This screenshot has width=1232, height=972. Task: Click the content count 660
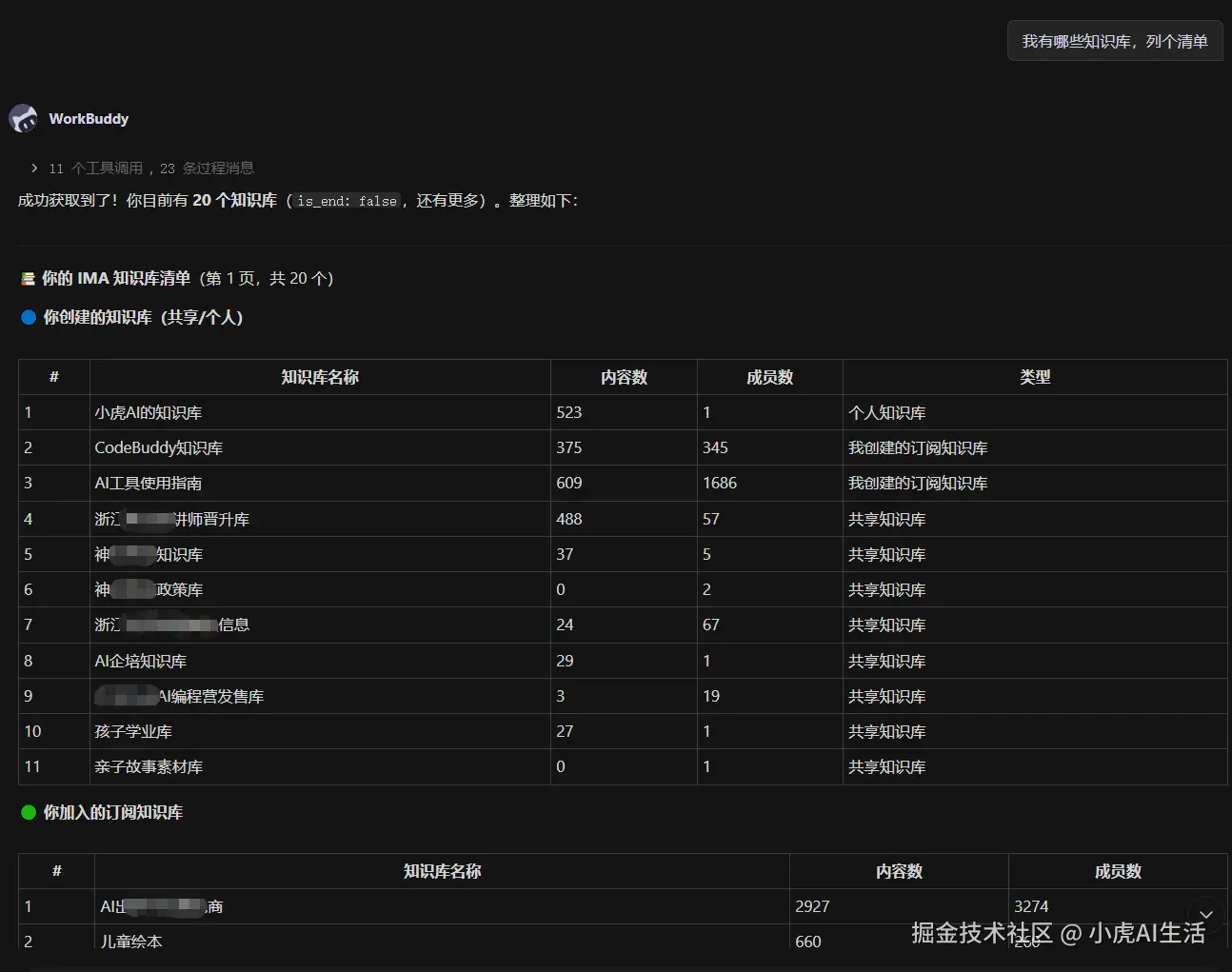pyautogui.click(x=808, y=942)
